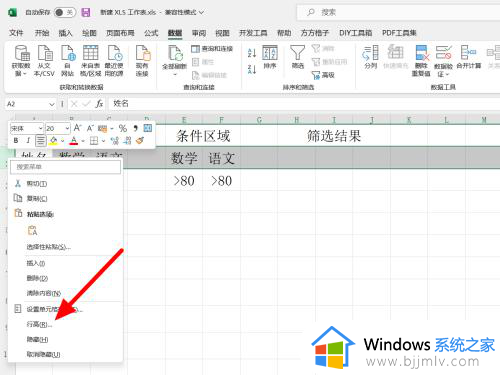This screenshot has height=375, width=500.
Task: Click the purple Save icon
Action: [86, 12]
